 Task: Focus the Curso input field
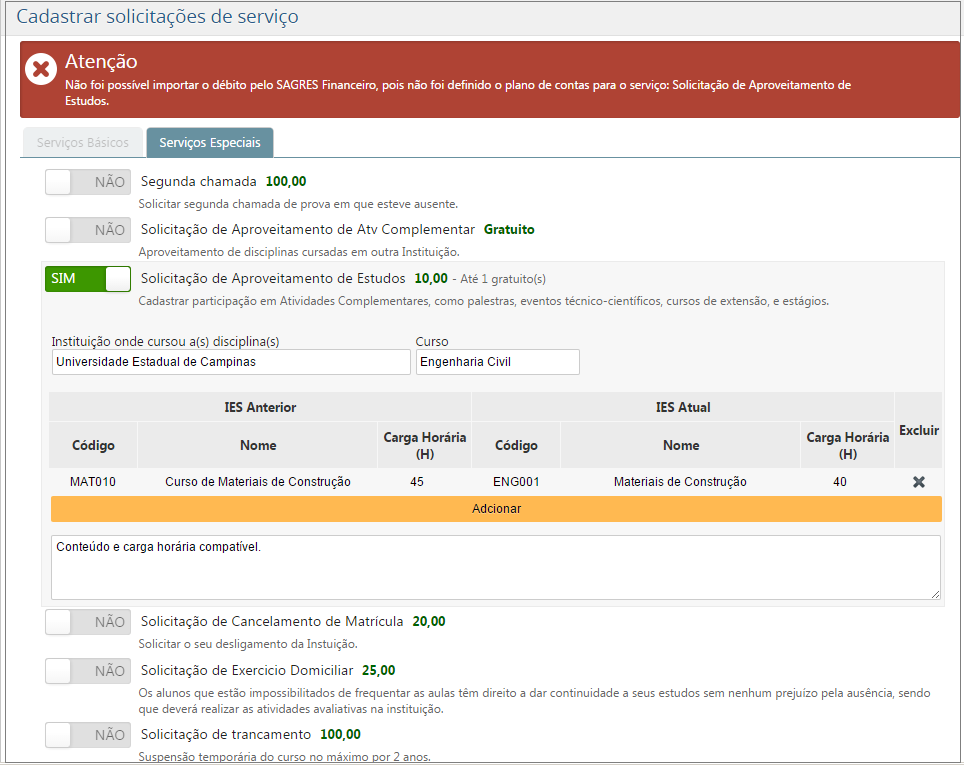pos(496,361)
